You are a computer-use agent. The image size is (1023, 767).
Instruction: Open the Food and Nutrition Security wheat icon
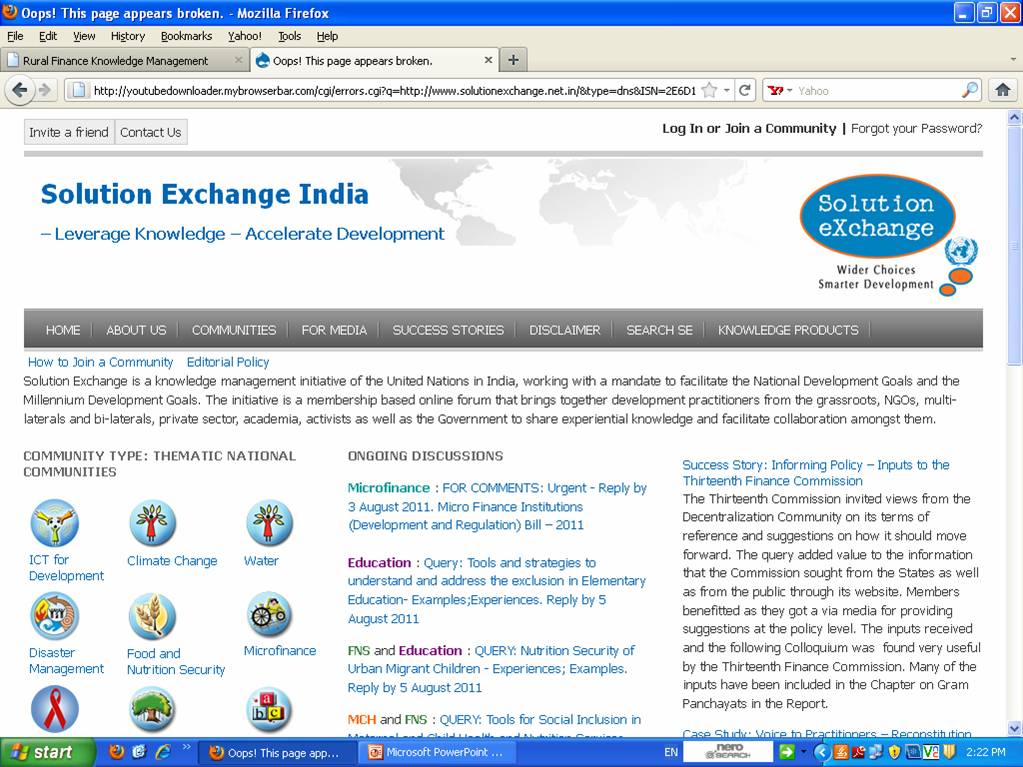tap(152, 616)
